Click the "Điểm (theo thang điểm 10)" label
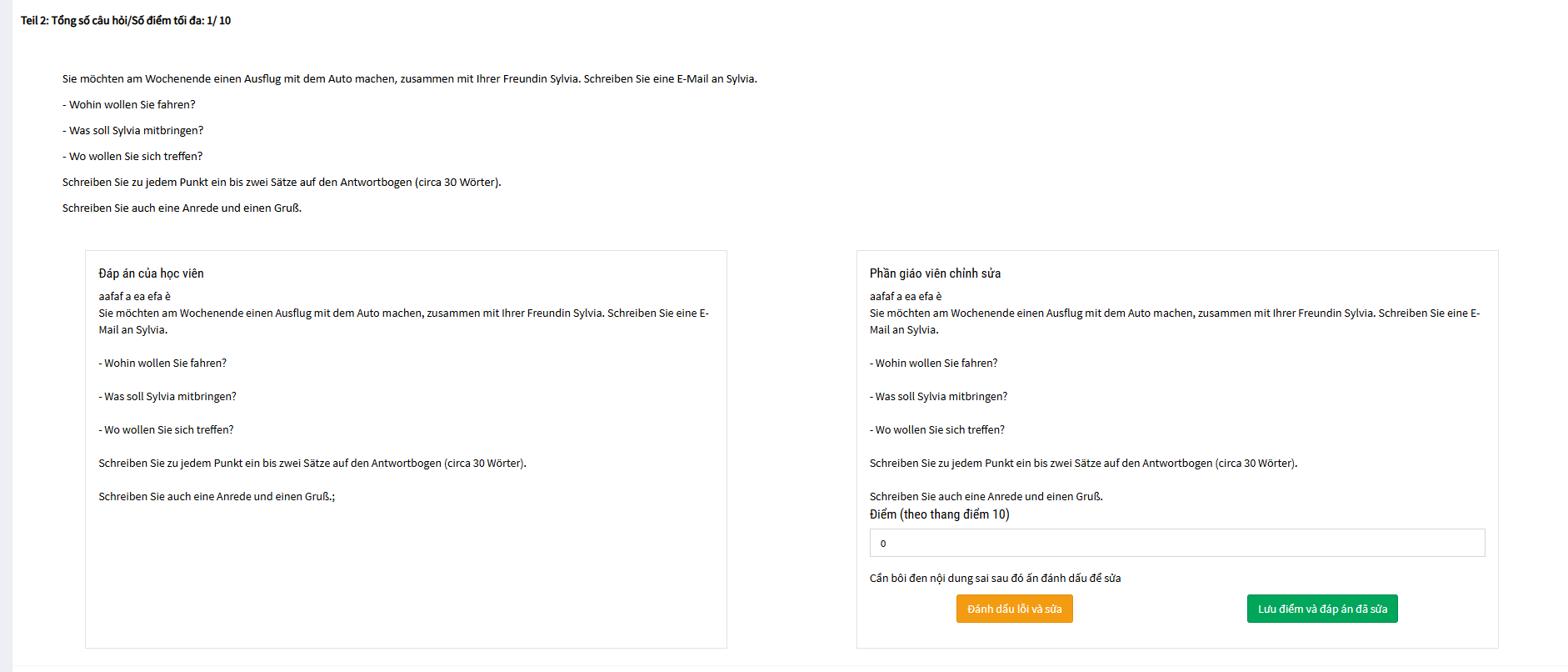Screen dimensions: 1568x672 coord(939,514)
